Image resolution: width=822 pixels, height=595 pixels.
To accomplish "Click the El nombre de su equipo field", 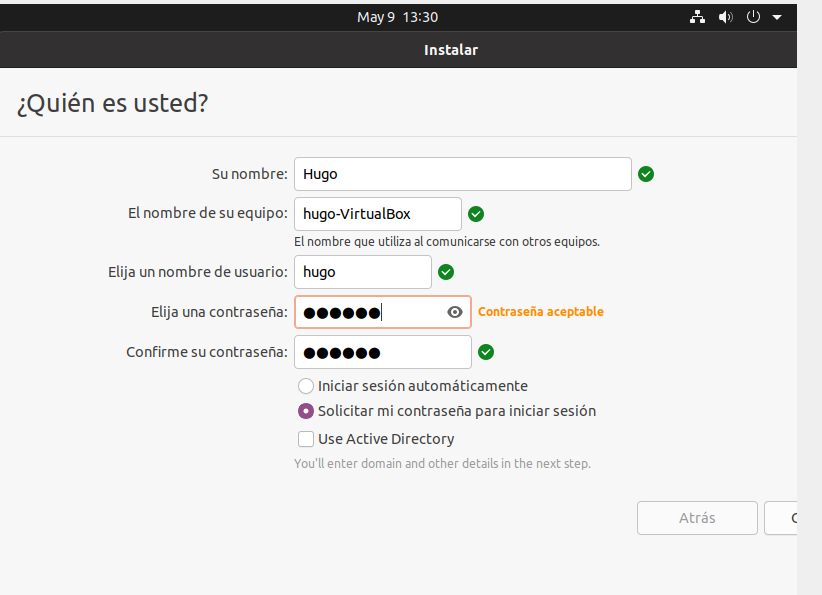I will (377, 213).
